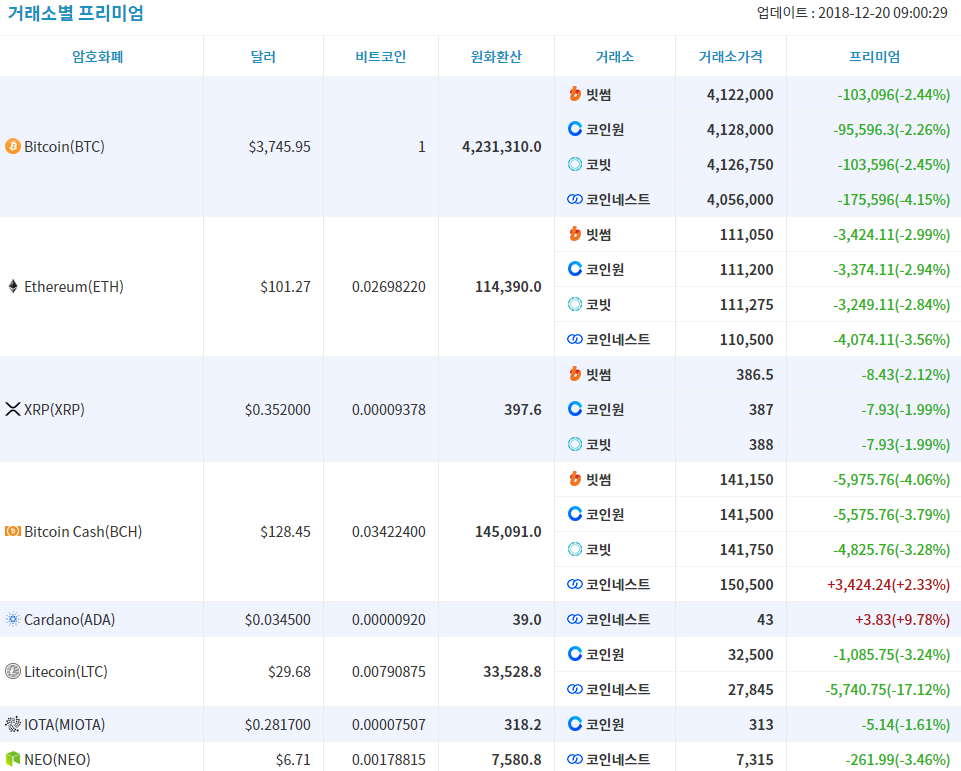Viewport: 961px width, 771px height.
Task: Click the Cardano(ADA) name label
Action: coord(69,619)
